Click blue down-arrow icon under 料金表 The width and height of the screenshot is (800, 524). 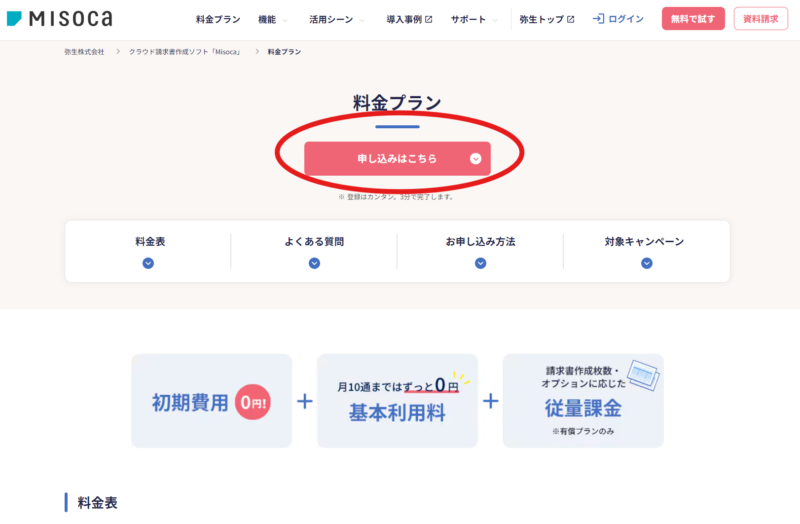tap(148, 263)
